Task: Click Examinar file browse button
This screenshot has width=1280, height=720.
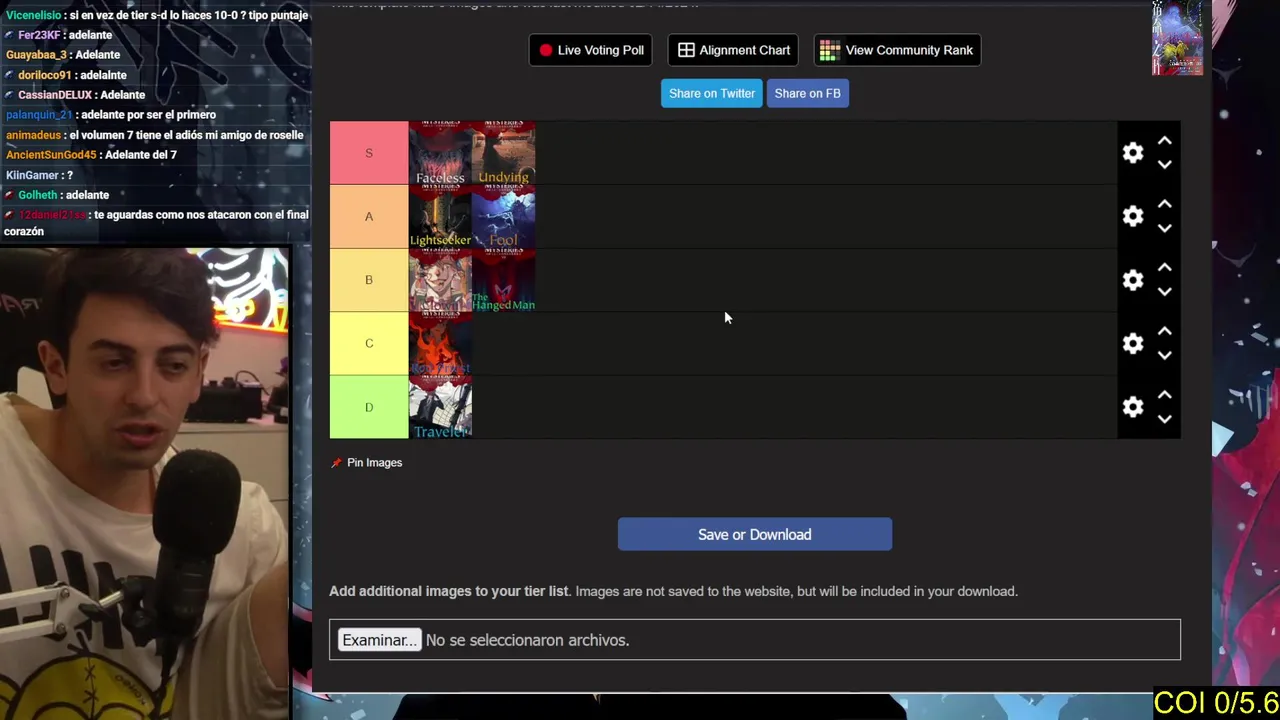Action: click(379, 640)
